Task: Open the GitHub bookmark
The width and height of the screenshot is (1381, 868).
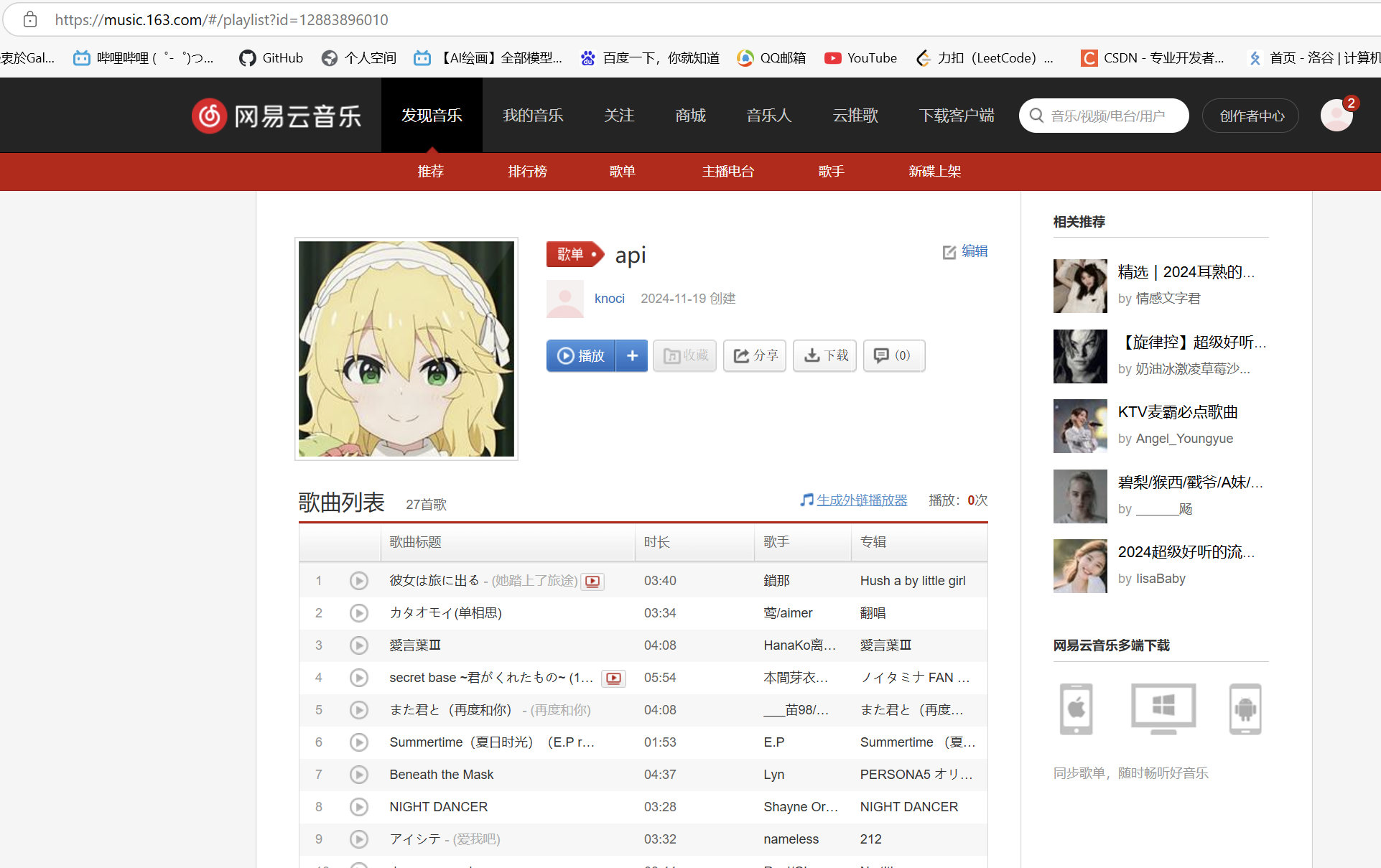Action: [x=271, y=58]
